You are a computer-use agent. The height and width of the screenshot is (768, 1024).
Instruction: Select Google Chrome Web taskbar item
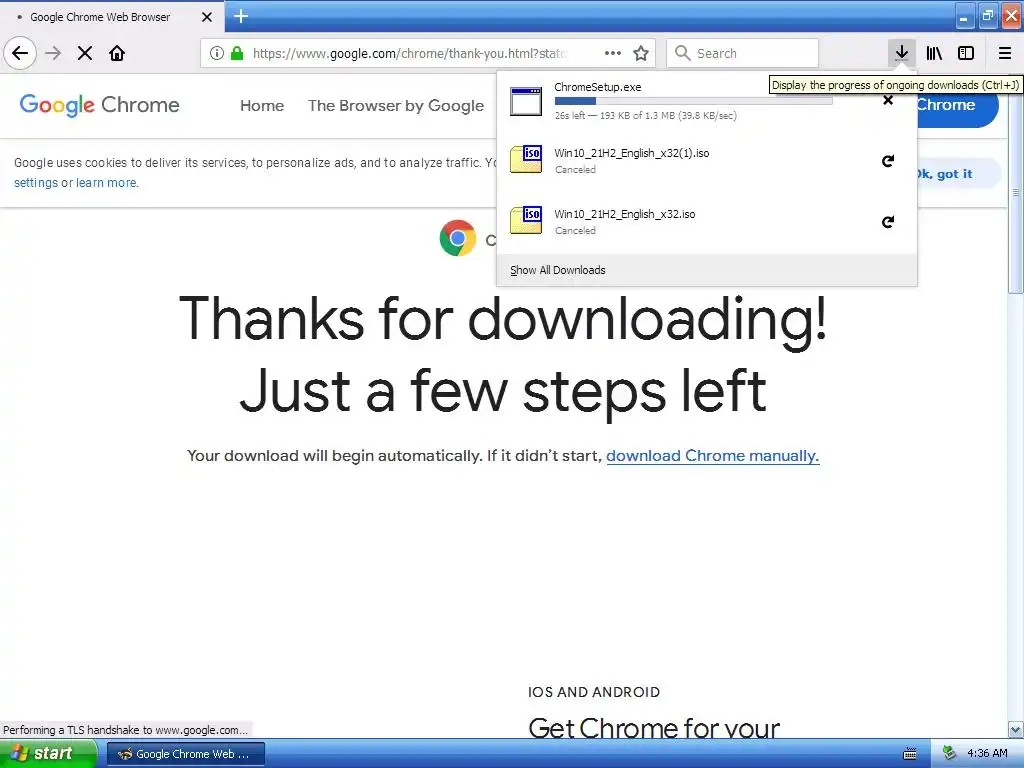pyautogui.click(x=185, y=754)
